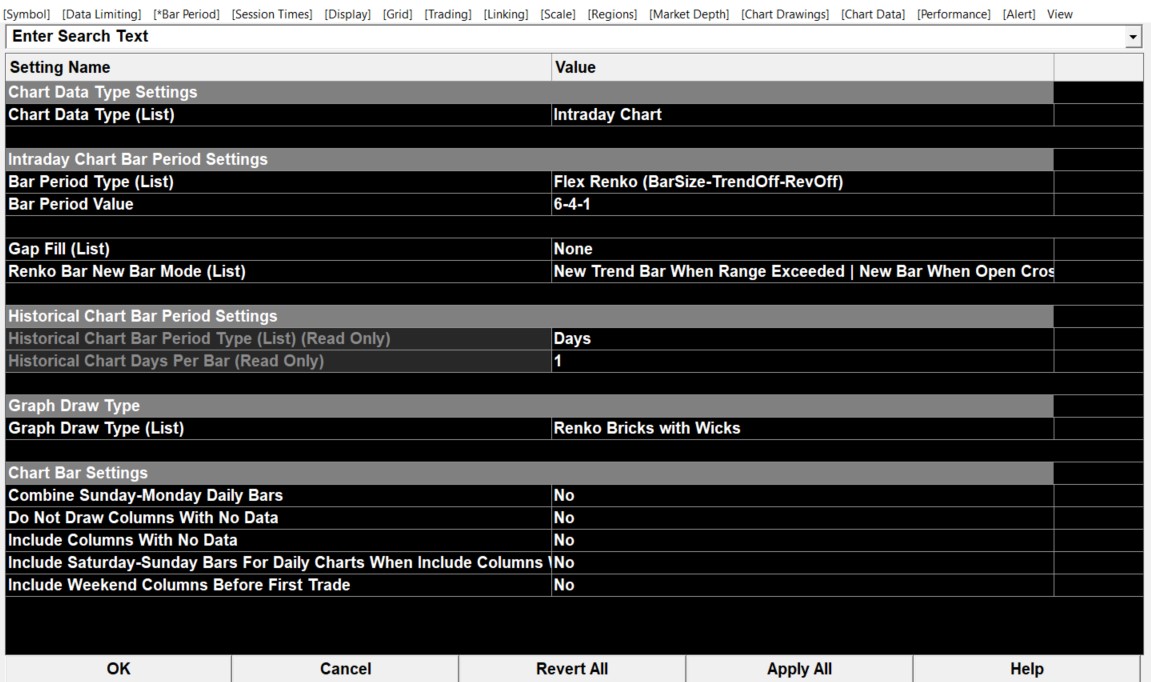Screen dimensions: 1151x682
Task: Open the [Linking] tab
Action: [x=506, y=14]
